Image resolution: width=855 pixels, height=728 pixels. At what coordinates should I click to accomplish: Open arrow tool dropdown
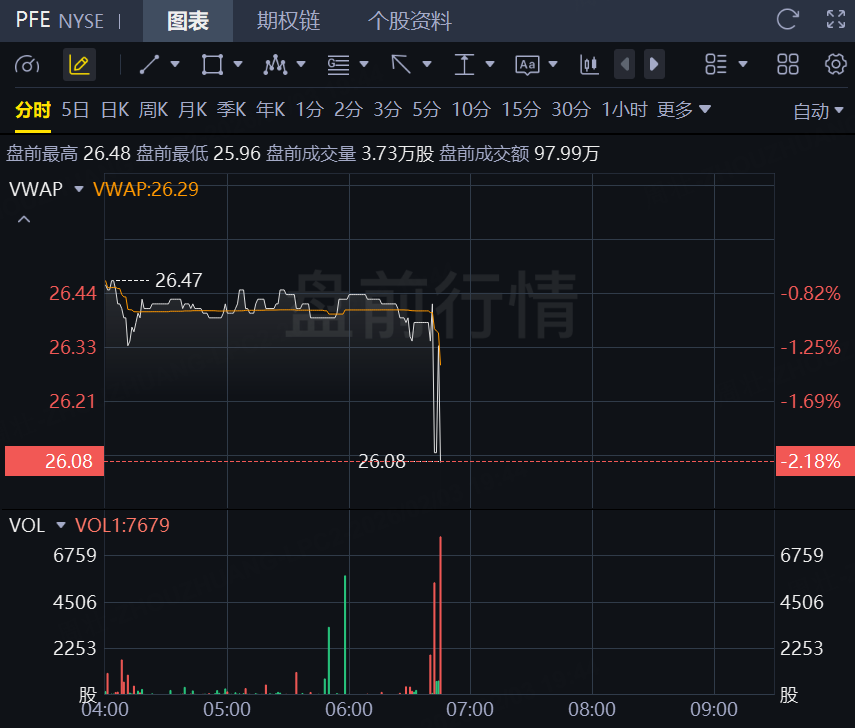pyautogui.click(x=427, y=64)
